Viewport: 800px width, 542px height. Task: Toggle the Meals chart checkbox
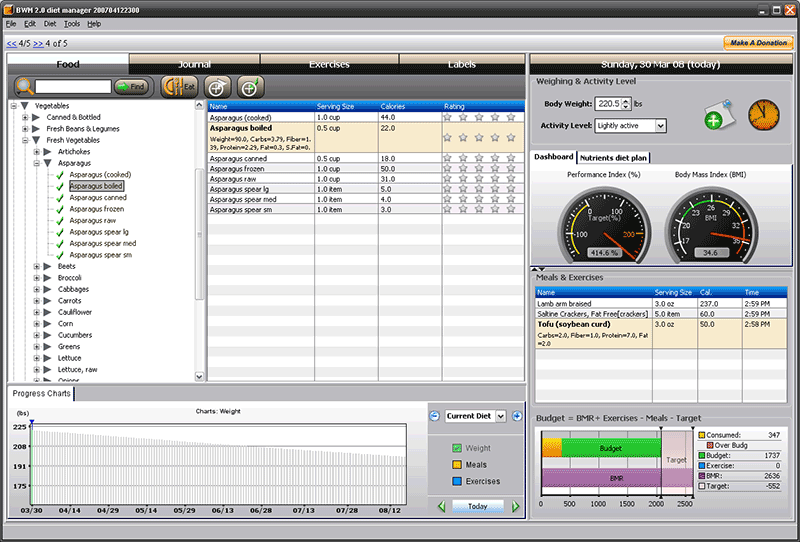tap(457, 465)
